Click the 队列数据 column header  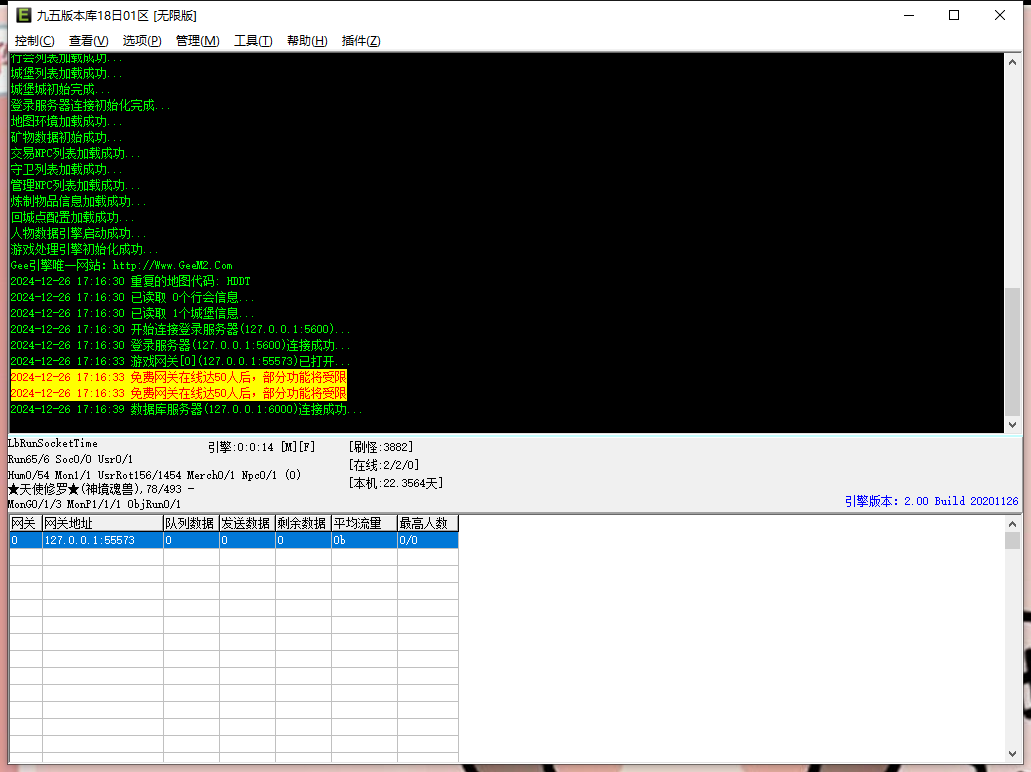[191, 523]
